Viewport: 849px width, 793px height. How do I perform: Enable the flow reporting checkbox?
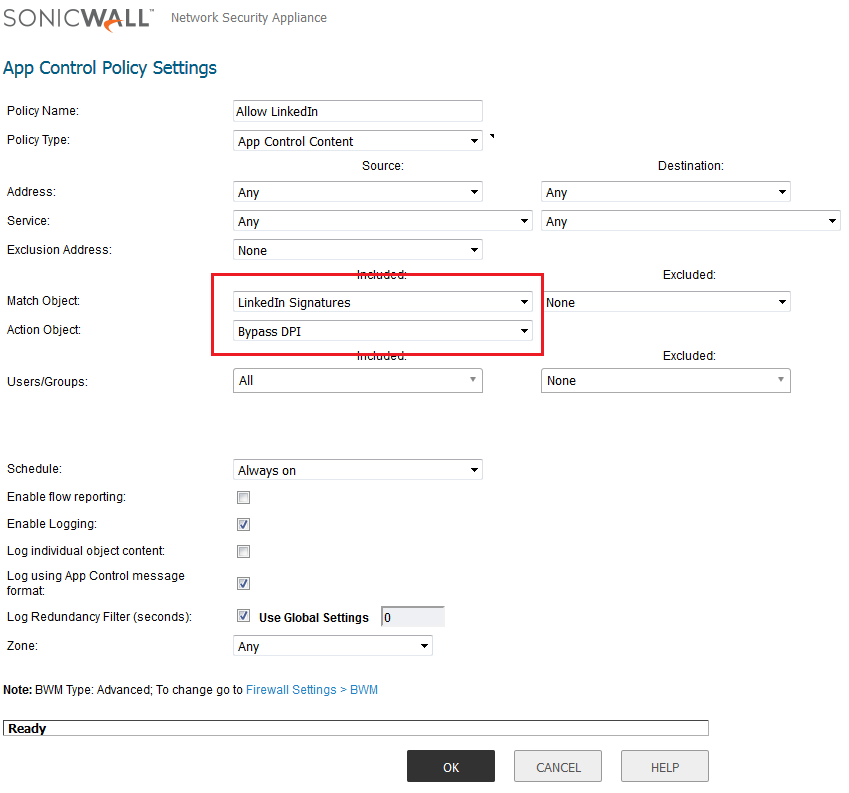point(243,497)
